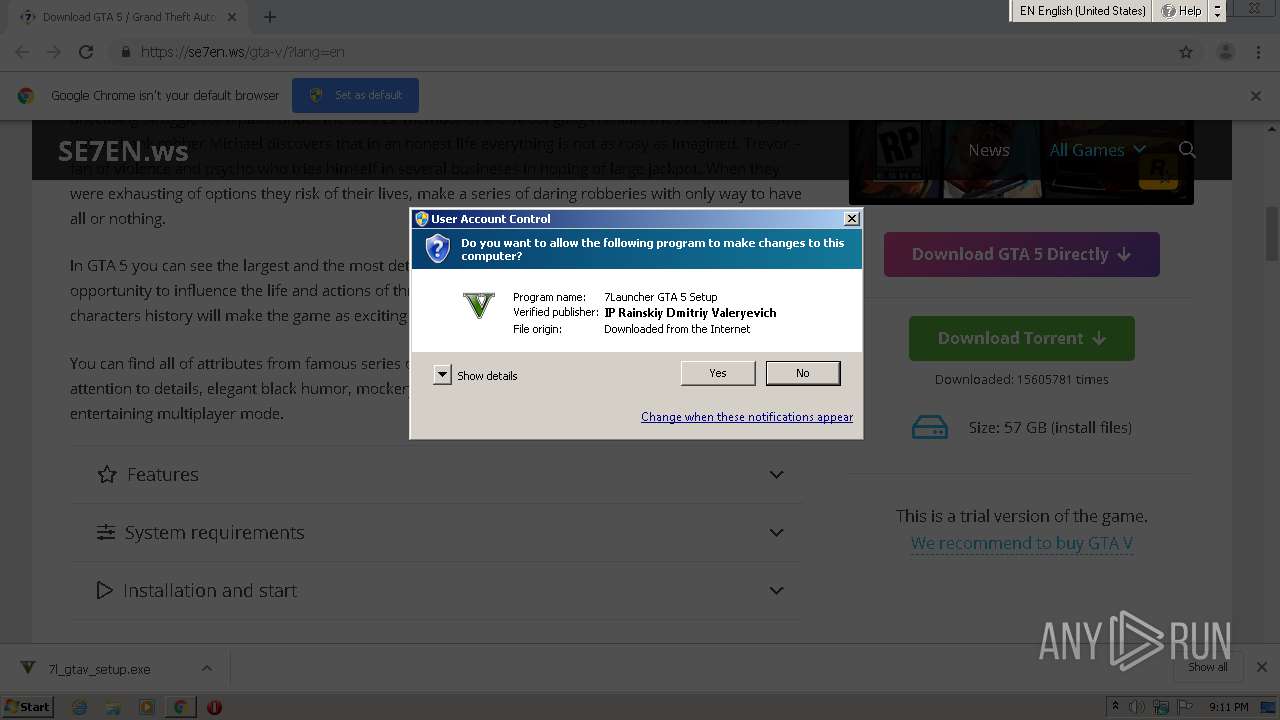
Task: Click the network tray icon
Action: (1163, 707)
